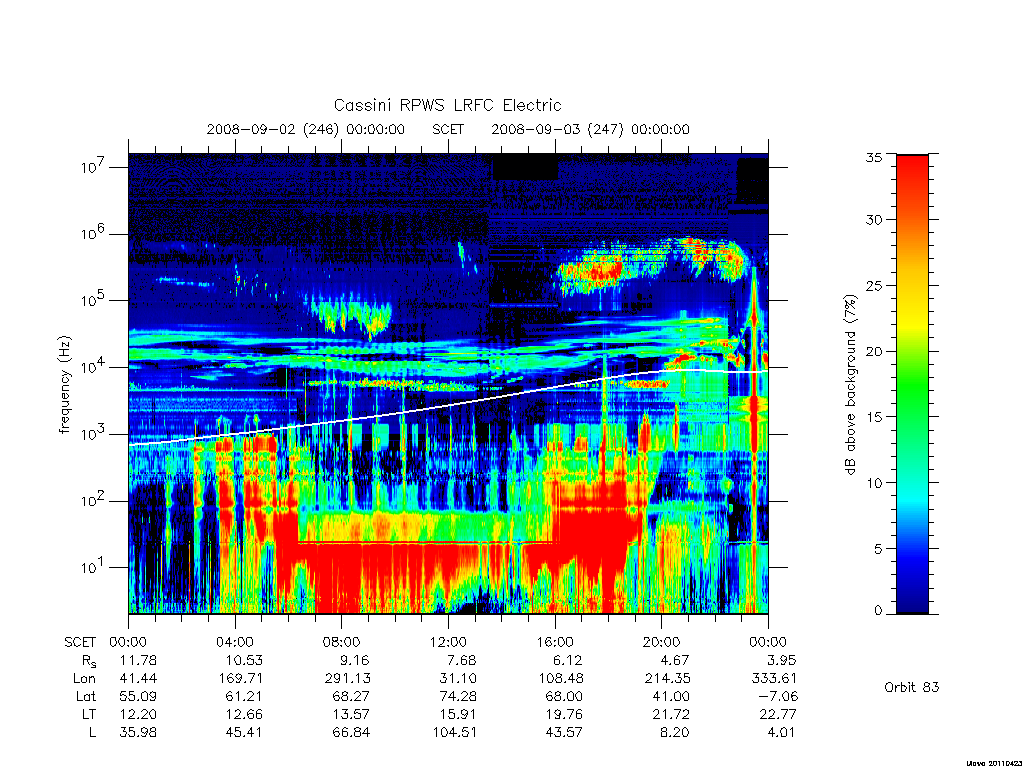Select the Rs value "7.68"
Screen dimensions: 1024x768
pyautogui.click(x=461, y=660)
